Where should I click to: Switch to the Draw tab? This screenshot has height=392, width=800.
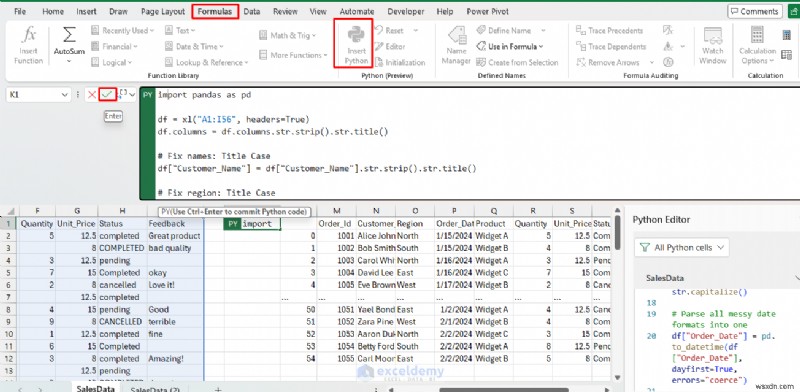[x=118, y=11]
